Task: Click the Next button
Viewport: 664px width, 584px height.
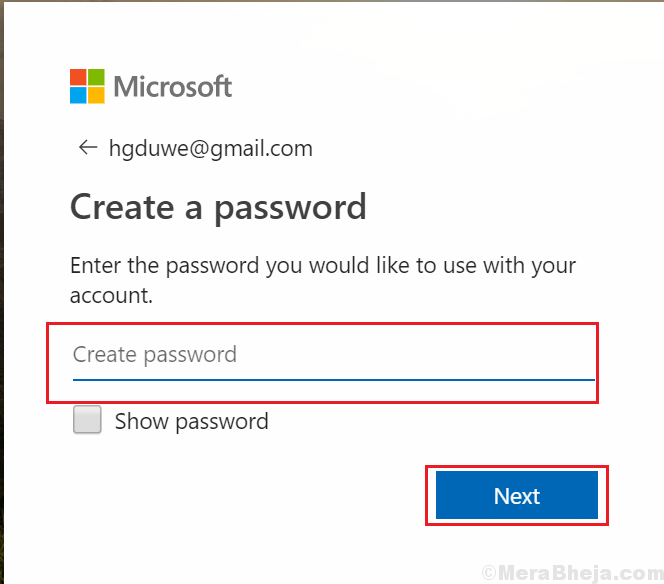Action: 517,495
